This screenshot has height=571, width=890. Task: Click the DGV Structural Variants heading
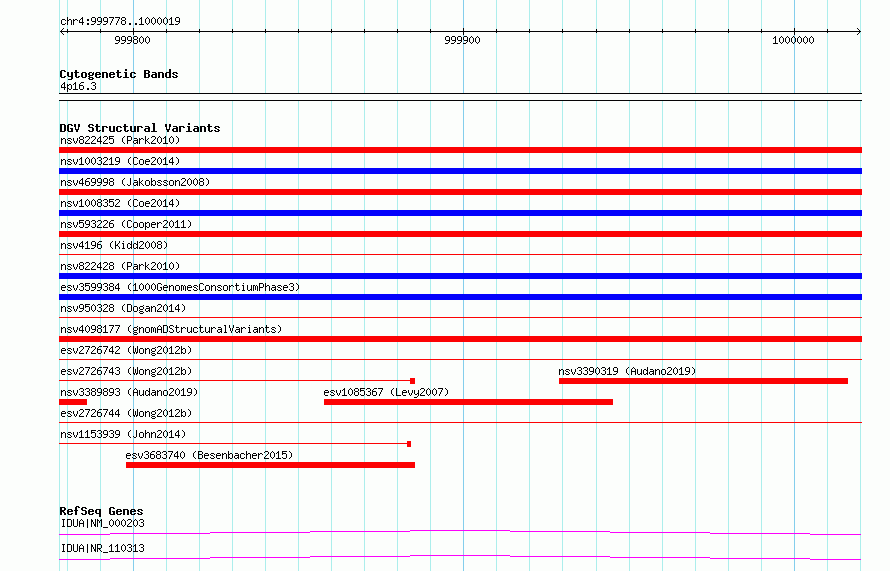click(x=140, y=128)
